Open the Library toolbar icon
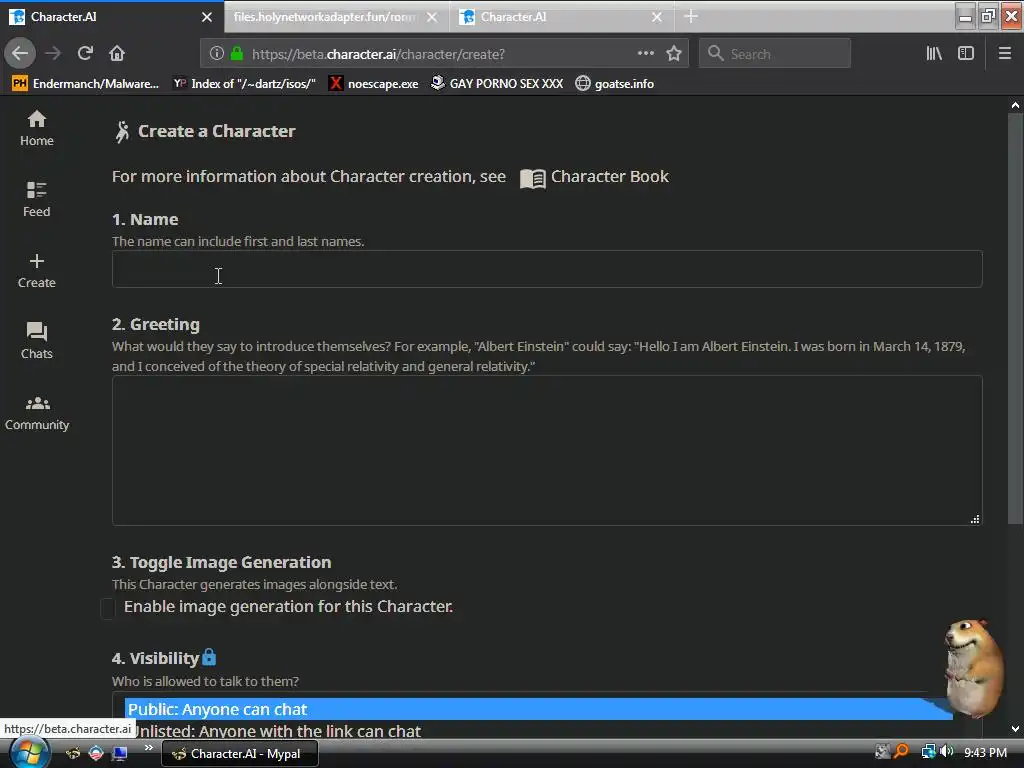The width and height of the screenshot is (1024, 768). click(934, 54)
